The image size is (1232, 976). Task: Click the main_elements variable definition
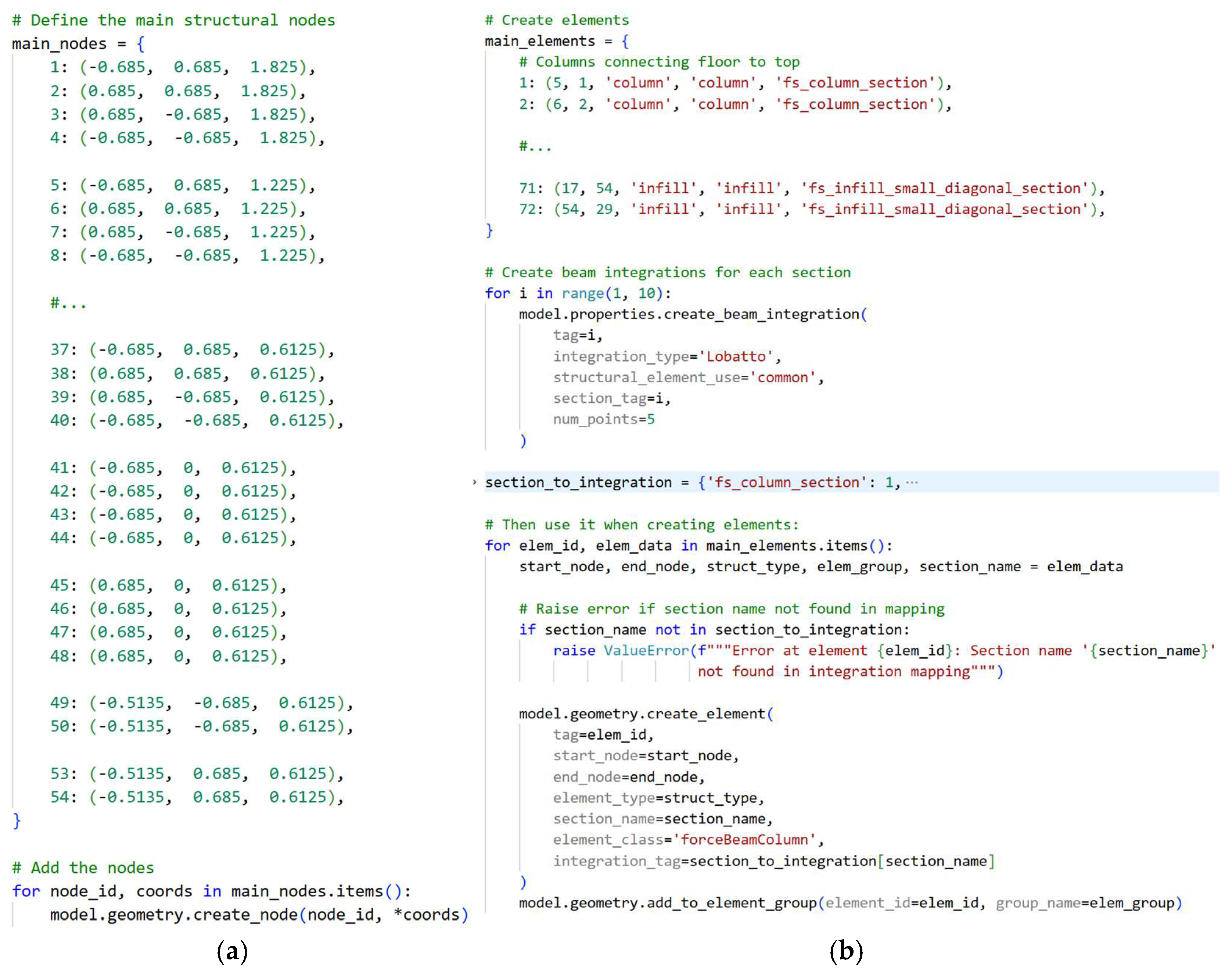point(539,41)
